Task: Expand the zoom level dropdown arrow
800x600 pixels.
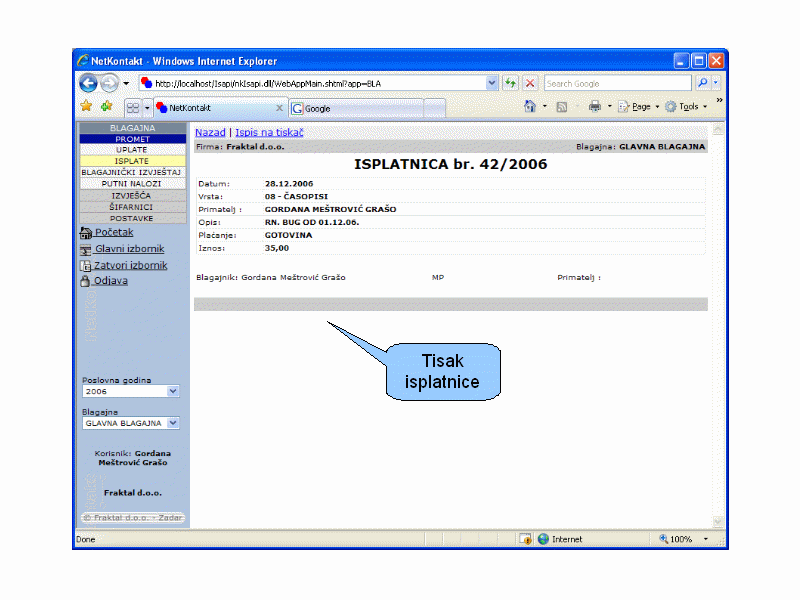Action: 706,539
